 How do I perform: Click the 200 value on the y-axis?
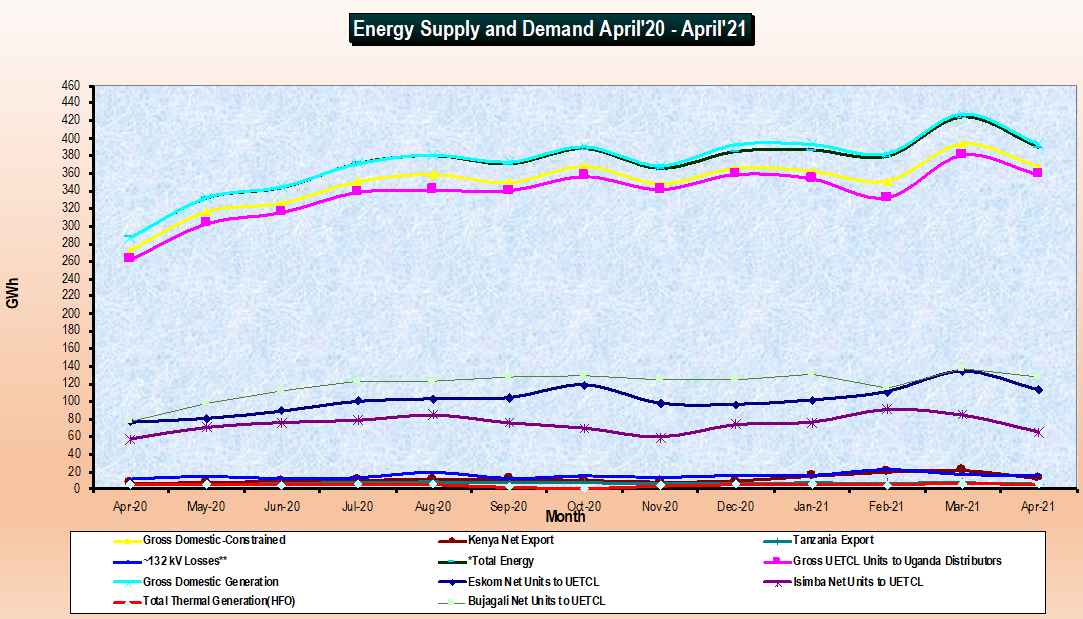click(x=70, y=313)
